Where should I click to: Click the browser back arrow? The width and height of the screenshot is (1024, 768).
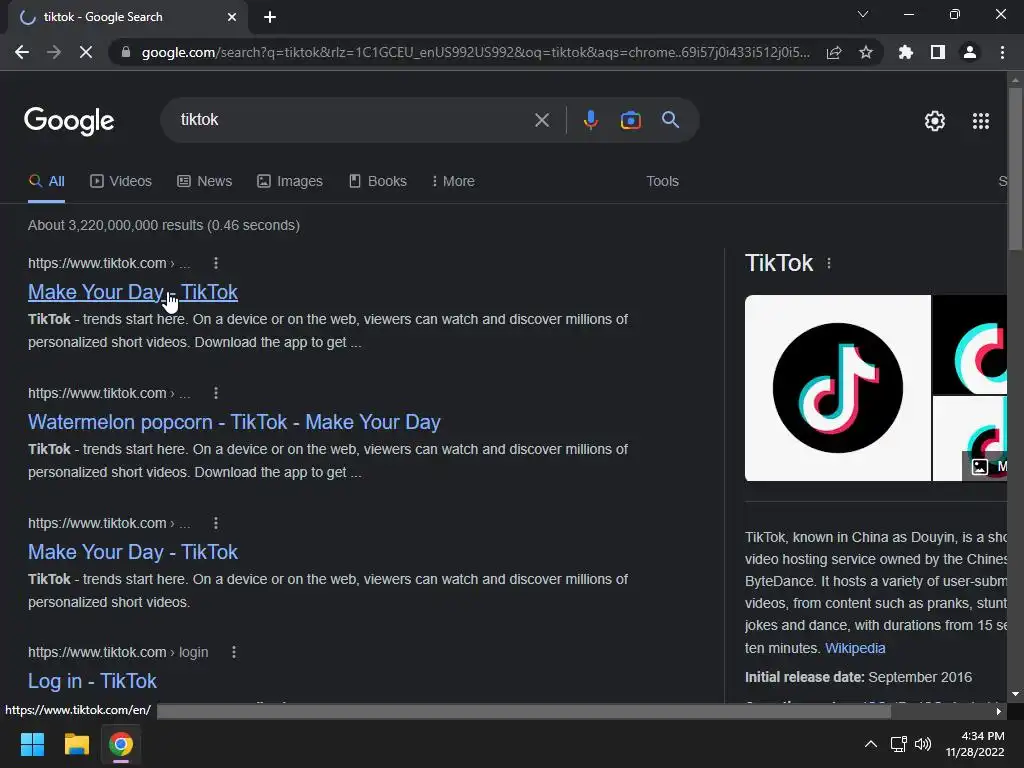pos(22,52)
